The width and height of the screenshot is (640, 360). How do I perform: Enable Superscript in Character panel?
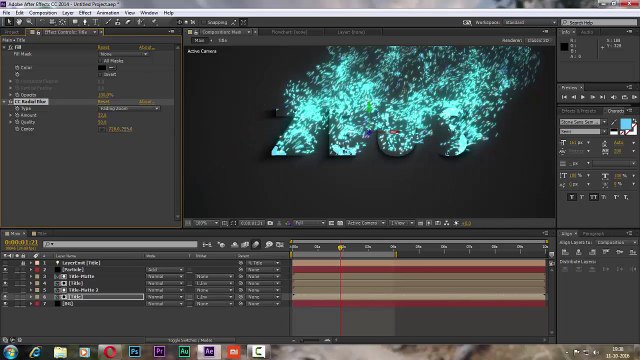tap(616, 197)
